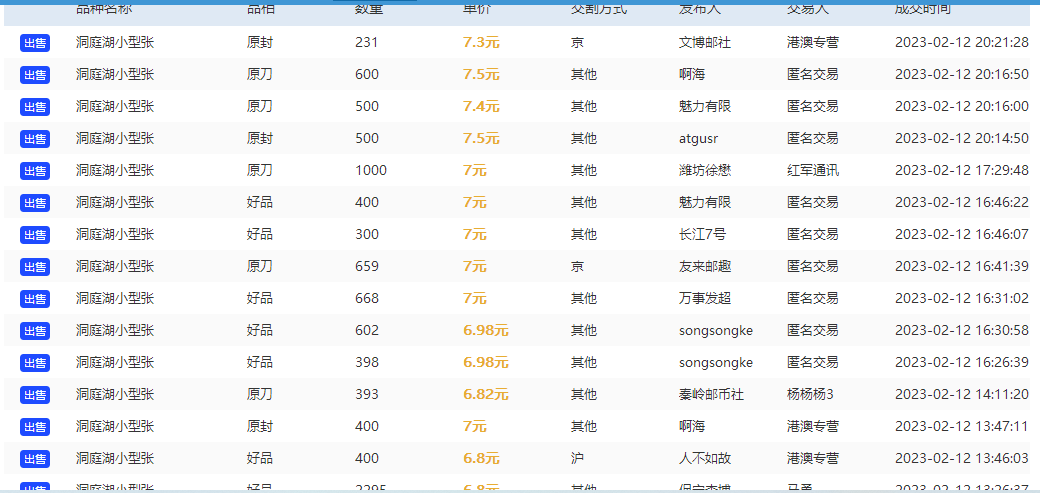Viewport: 1040px width, 493px height.
Task: Click the timestamp 2023-02-12 14:11:20
Action: (962, 395)
